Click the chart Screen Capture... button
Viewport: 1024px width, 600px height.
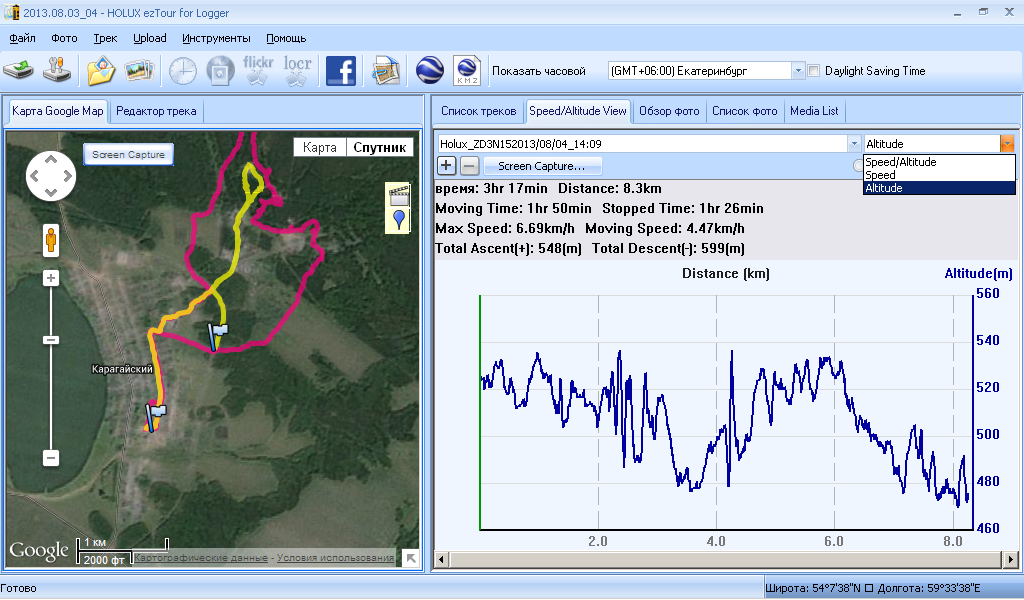pos(541,166)
